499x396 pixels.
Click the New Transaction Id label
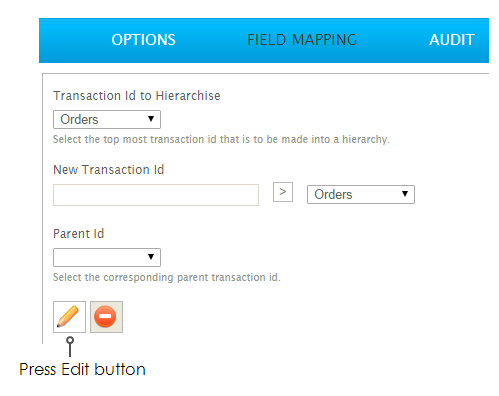[x=109, y=170]
